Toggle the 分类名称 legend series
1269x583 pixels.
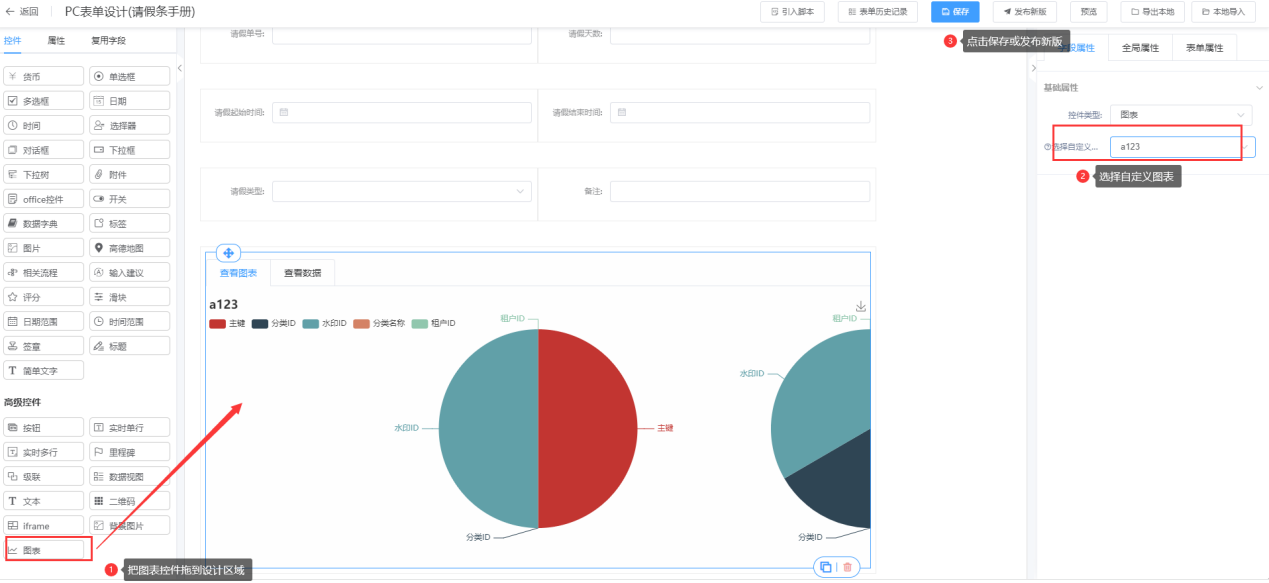[x=379, y=323]
